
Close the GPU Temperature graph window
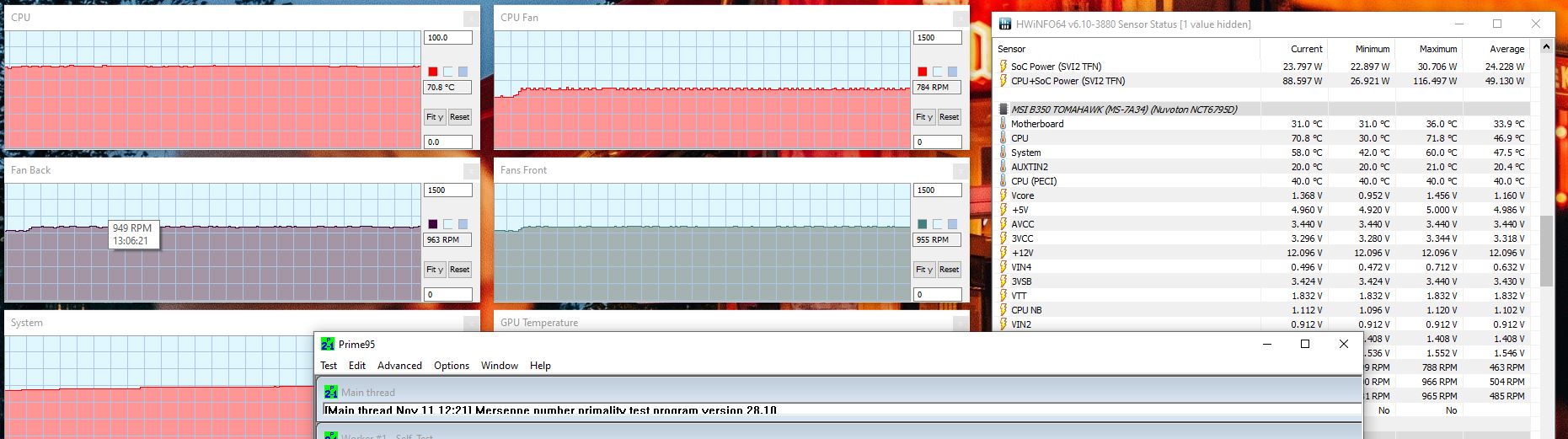(x=961, y=324)
